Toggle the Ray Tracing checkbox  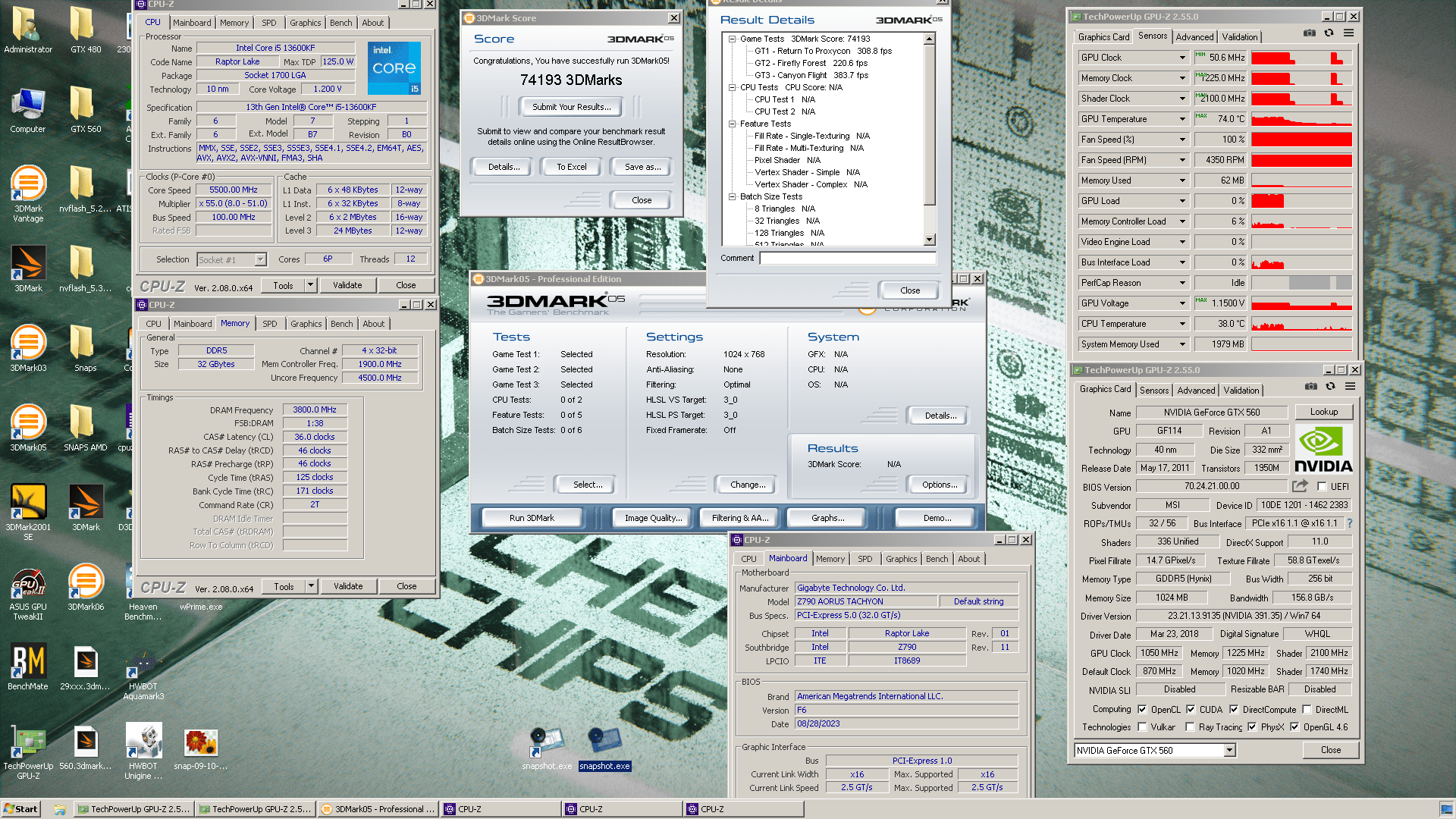coord(1190,727)
